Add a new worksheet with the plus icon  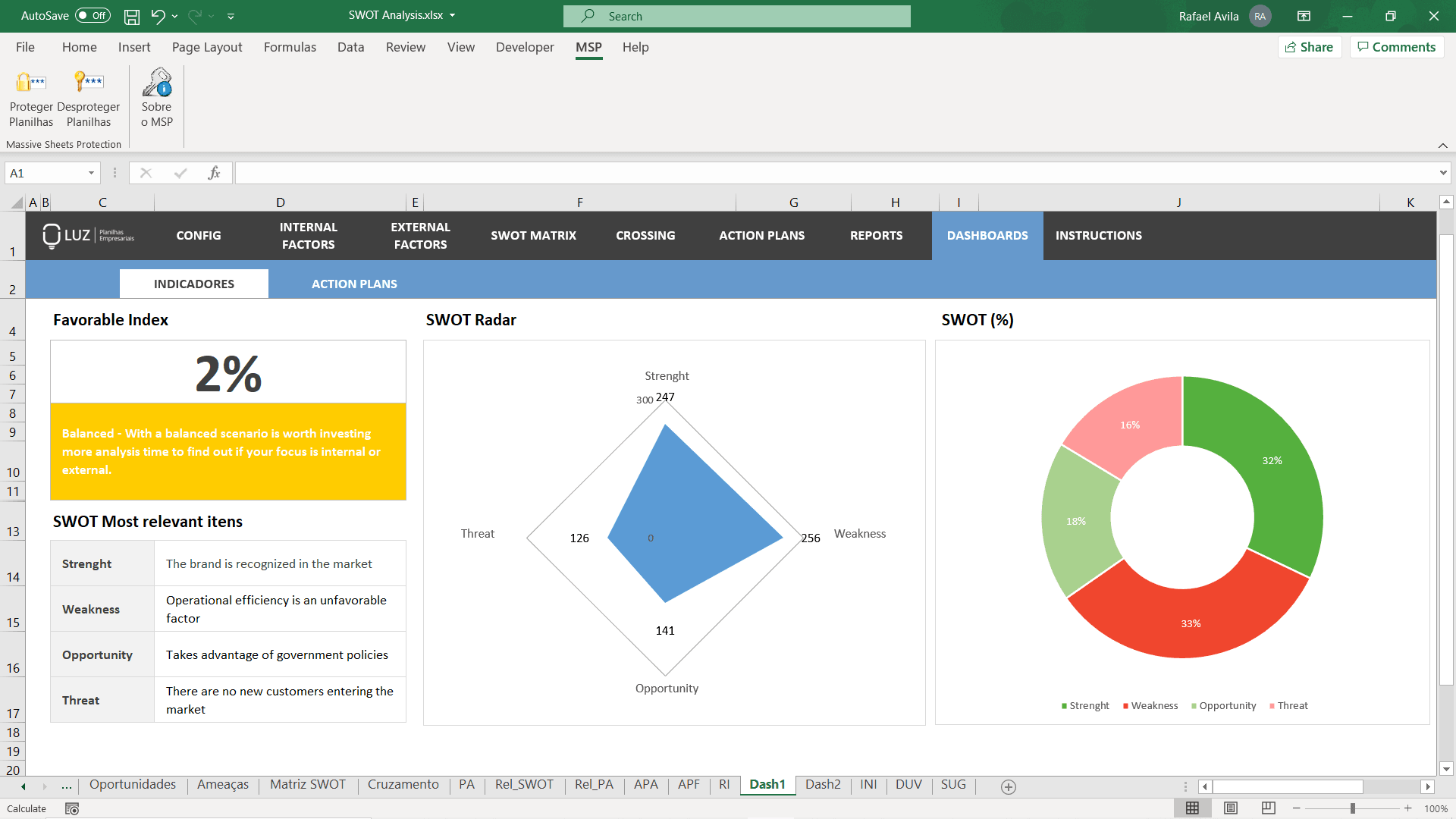1009,787
